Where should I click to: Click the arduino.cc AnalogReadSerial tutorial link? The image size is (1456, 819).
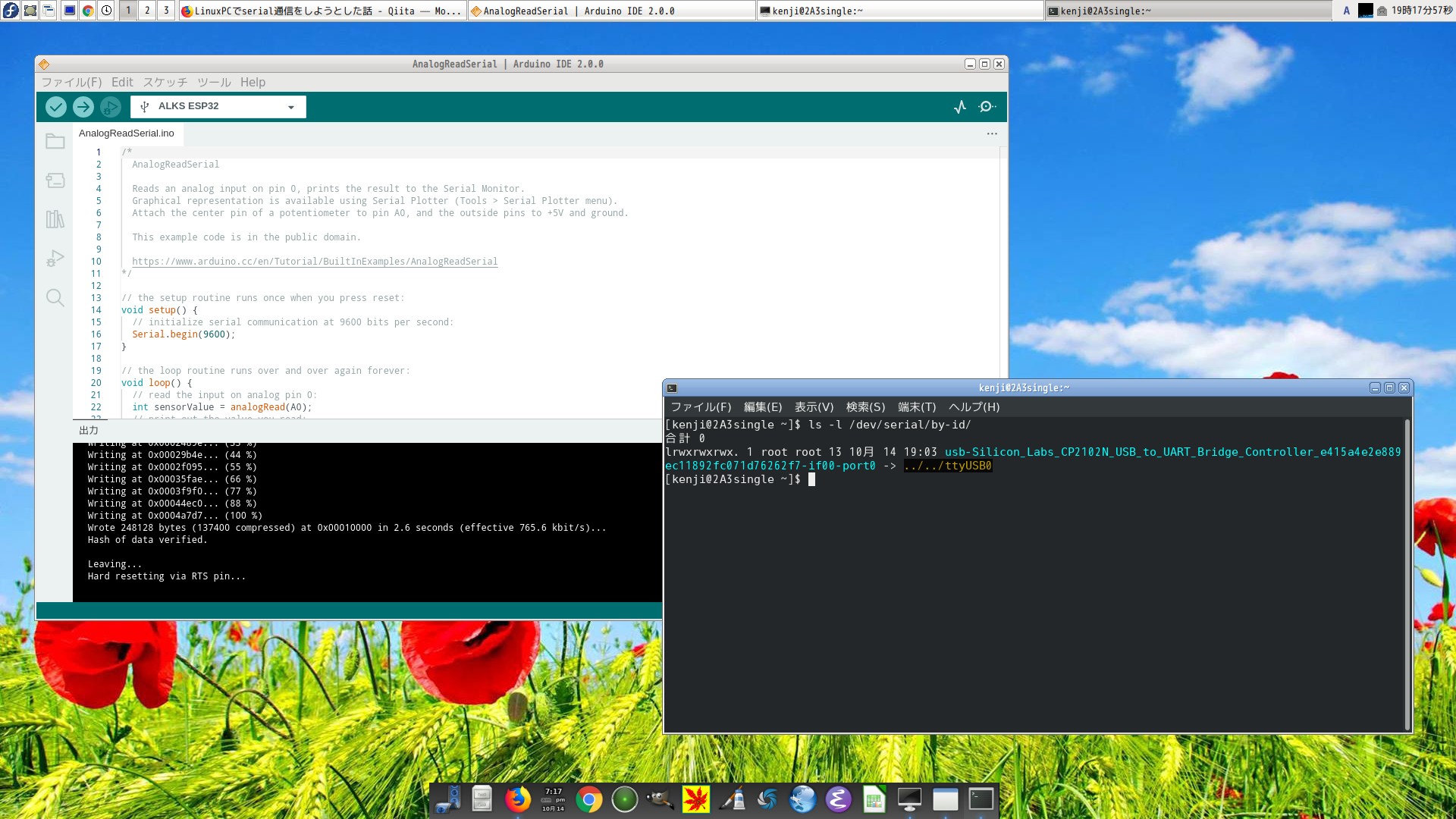(315, 262)
